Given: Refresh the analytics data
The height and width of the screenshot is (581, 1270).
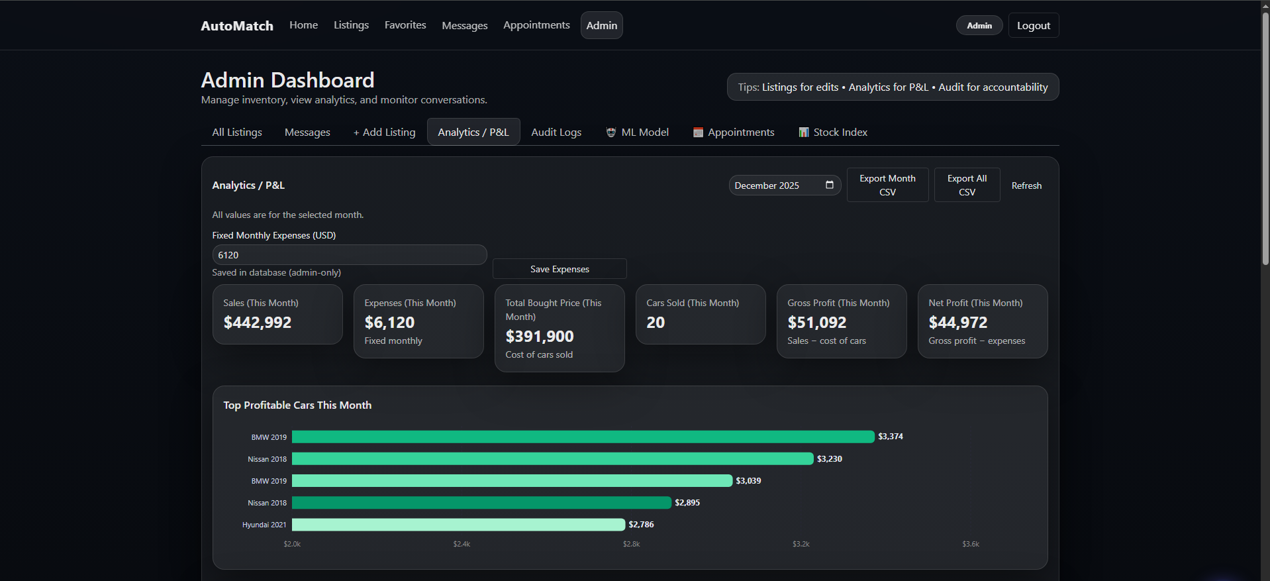Looking at the screenshot, I should tap(1026, 185).
